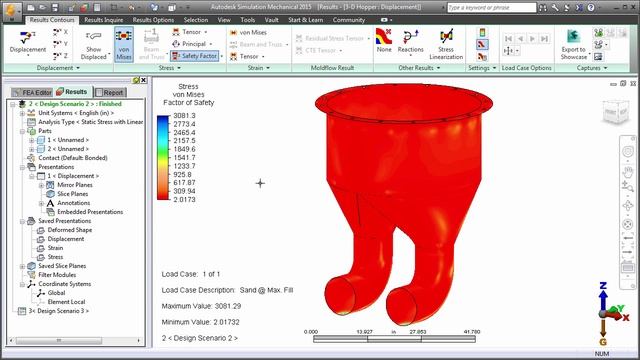Go to next load case
The image size is (640, 360).
pos(532,39)
